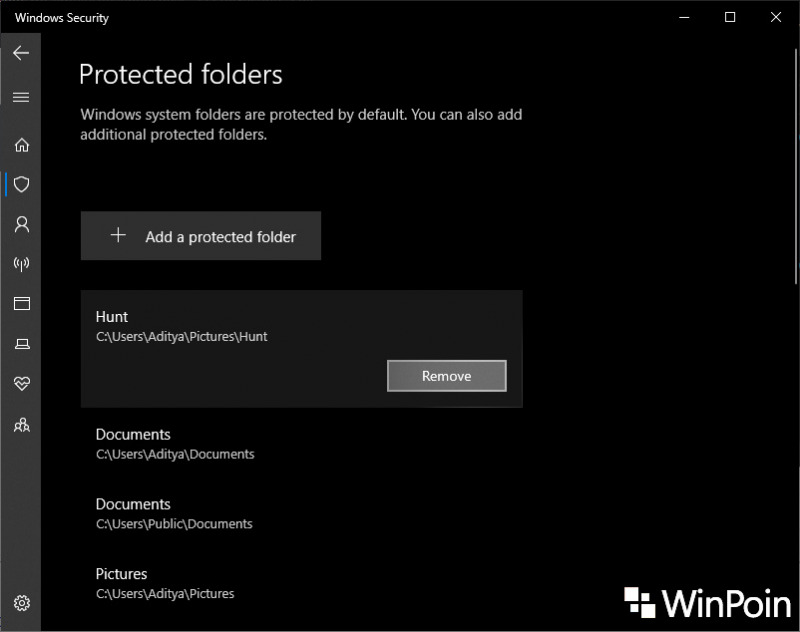Select the Pictures protected folder entry
The image size is (800, 632).
pos(302,584)
